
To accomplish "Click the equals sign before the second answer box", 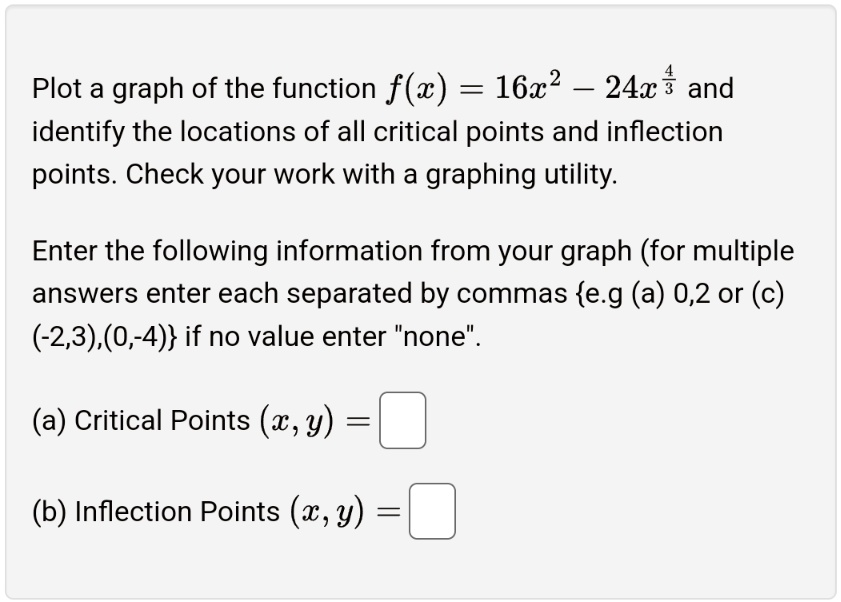I will (x=389, y=511).
